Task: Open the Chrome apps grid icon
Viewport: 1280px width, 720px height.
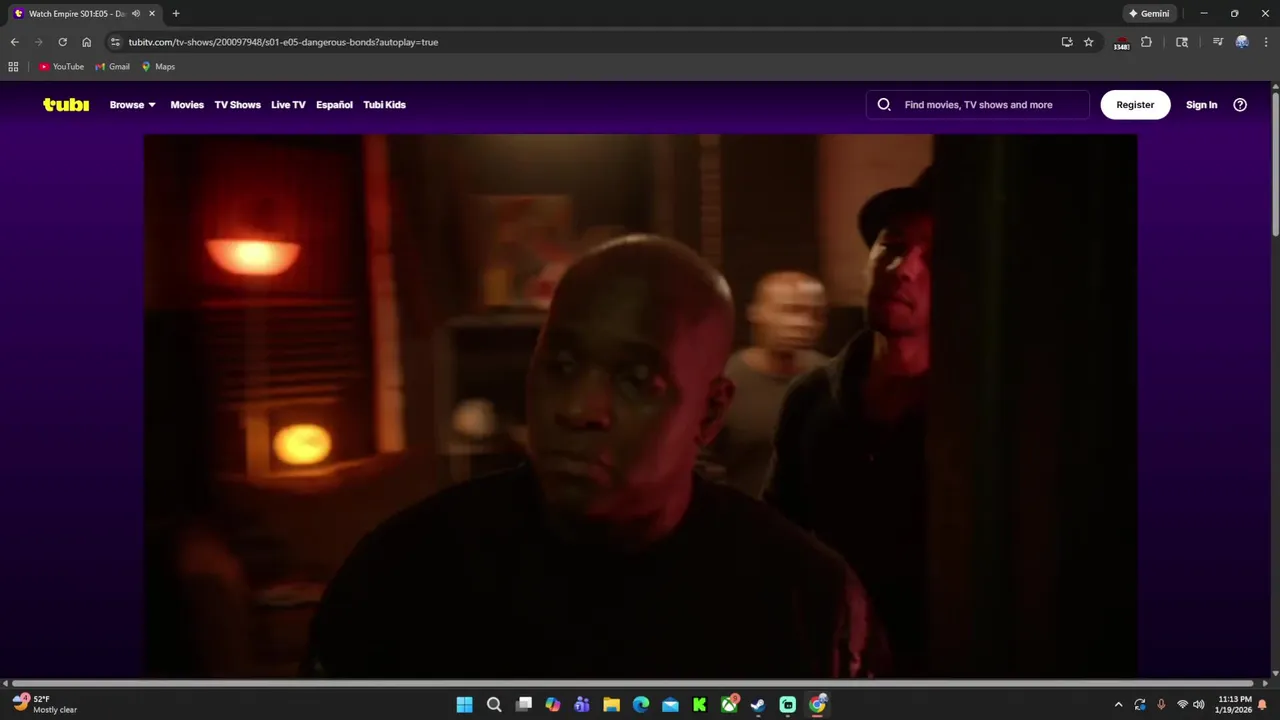Action: [13, 67]
